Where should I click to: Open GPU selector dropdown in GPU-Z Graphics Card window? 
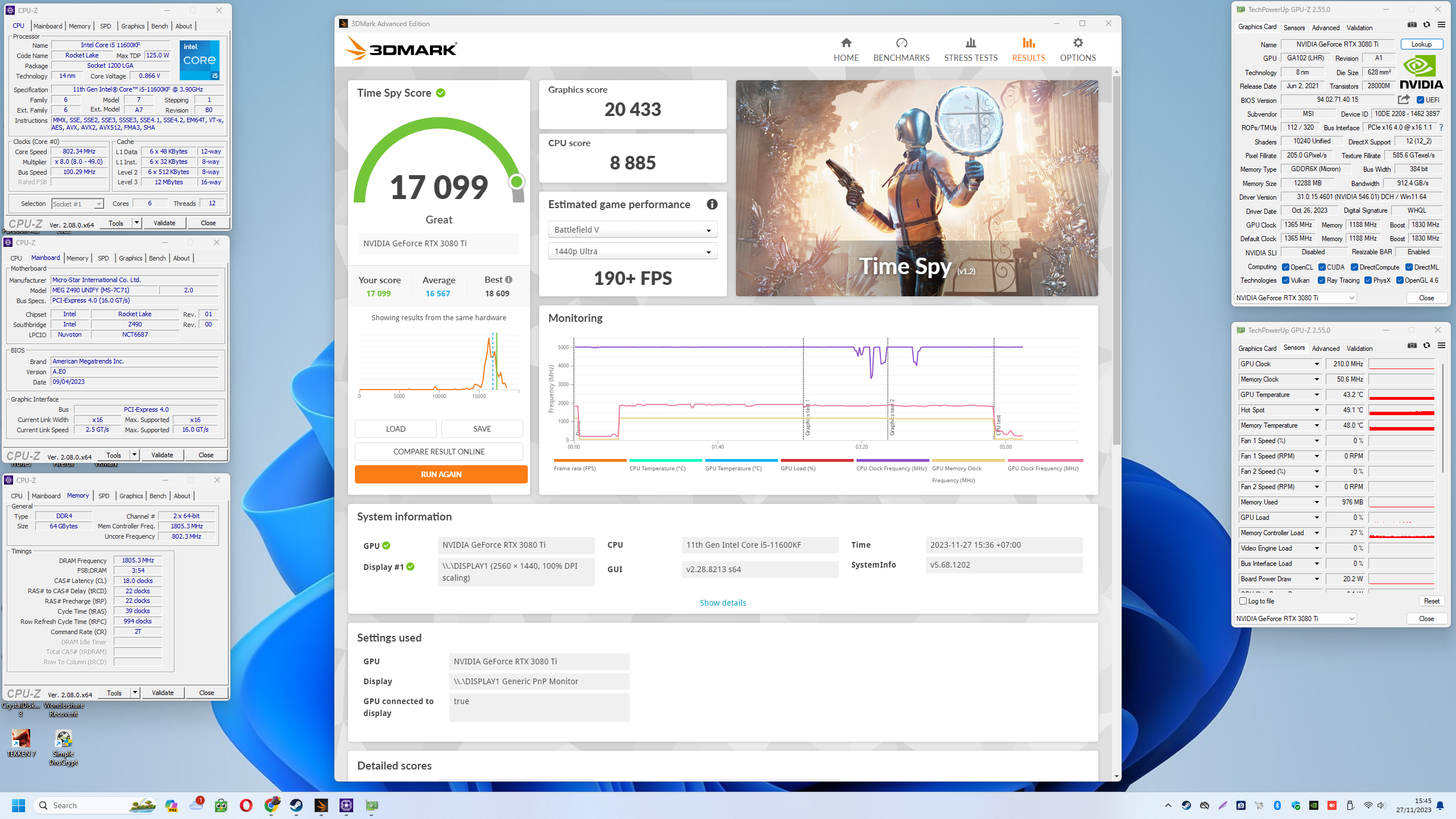(x=1295, y=298)
